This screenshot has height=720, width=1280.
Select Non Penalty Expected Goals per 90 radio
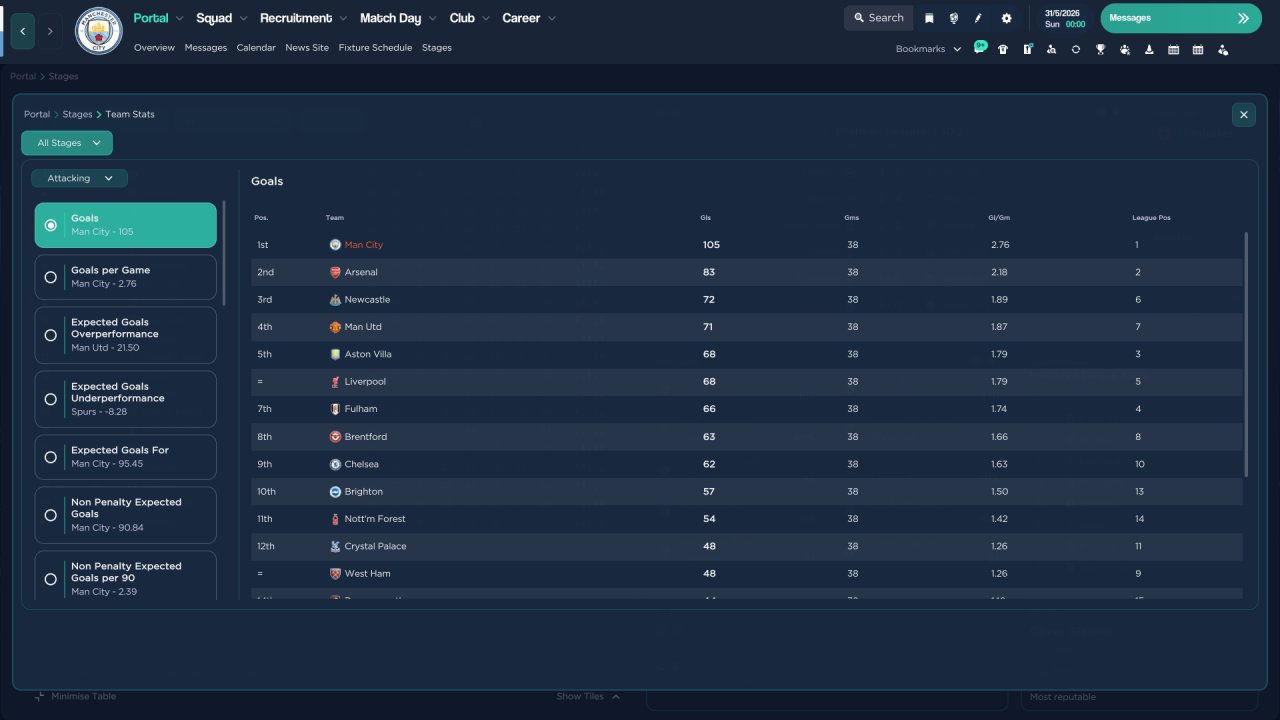(51, 579)
